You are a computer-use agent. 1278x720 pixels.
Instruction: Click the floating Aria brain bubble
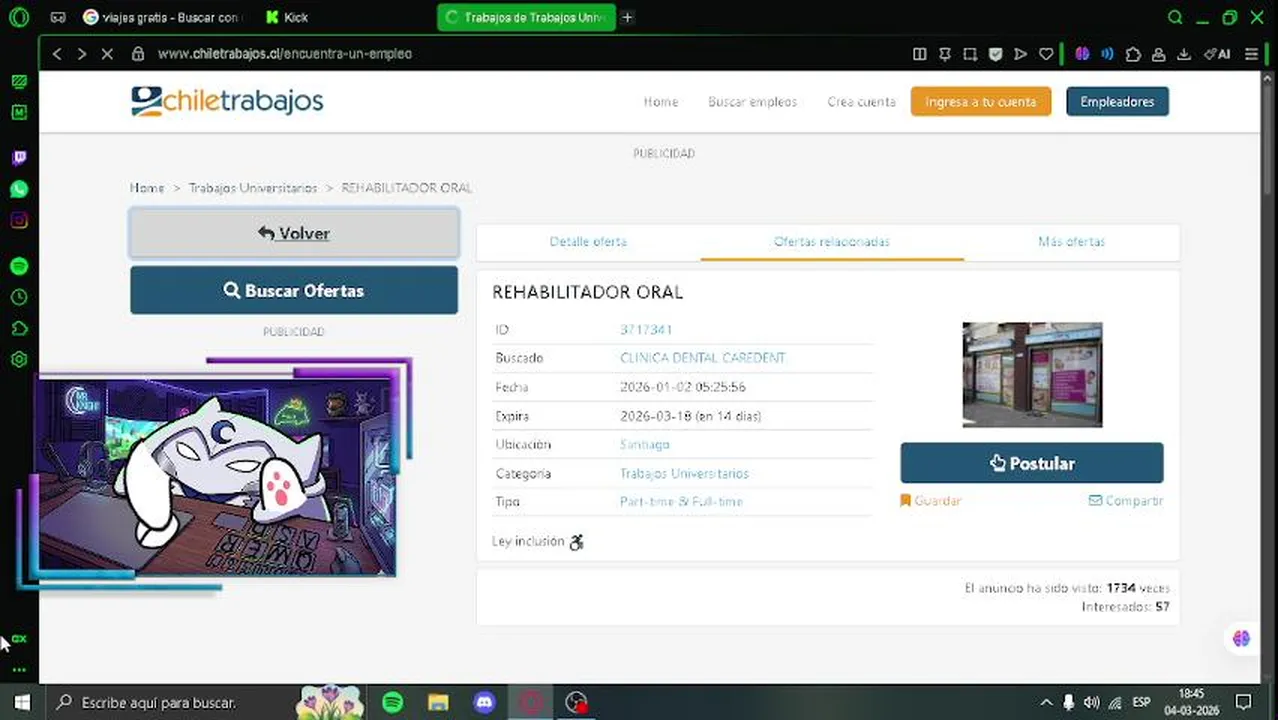pos(1241,638)
